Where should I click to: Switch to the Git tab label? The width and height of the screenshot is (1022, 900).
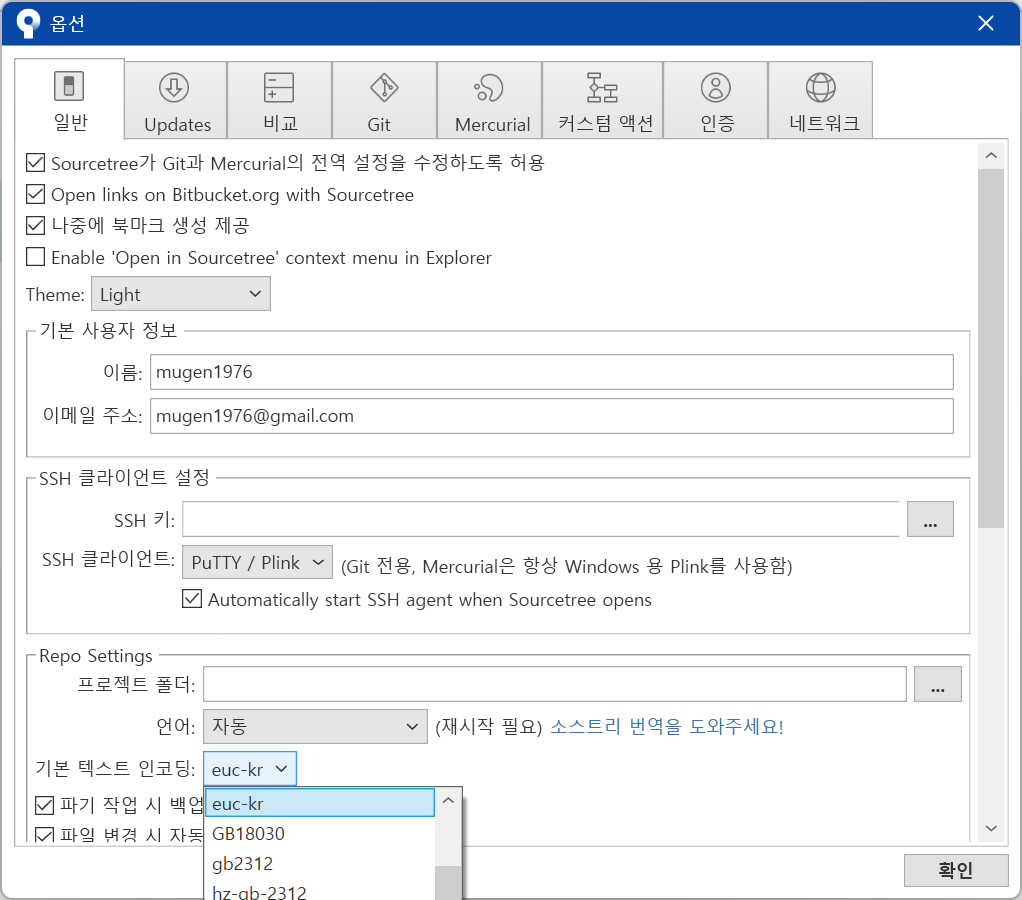[379, 124]
